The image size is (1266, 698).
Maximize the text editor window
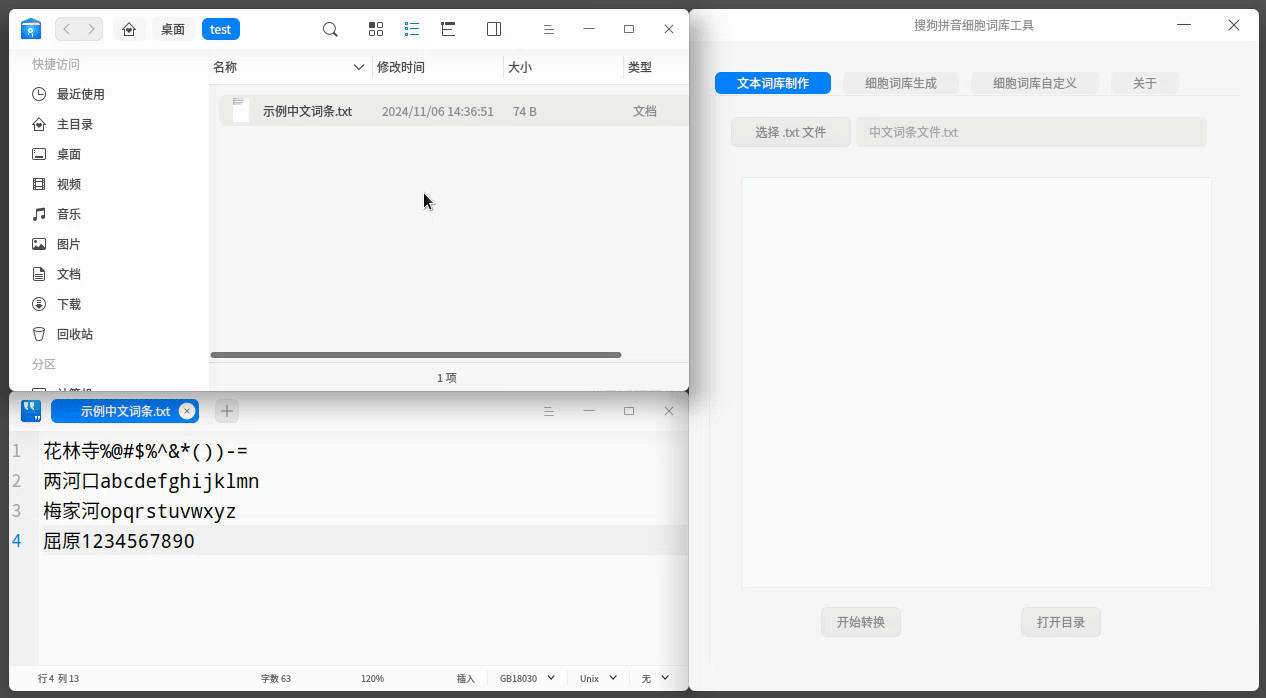(x=629, y=411)
